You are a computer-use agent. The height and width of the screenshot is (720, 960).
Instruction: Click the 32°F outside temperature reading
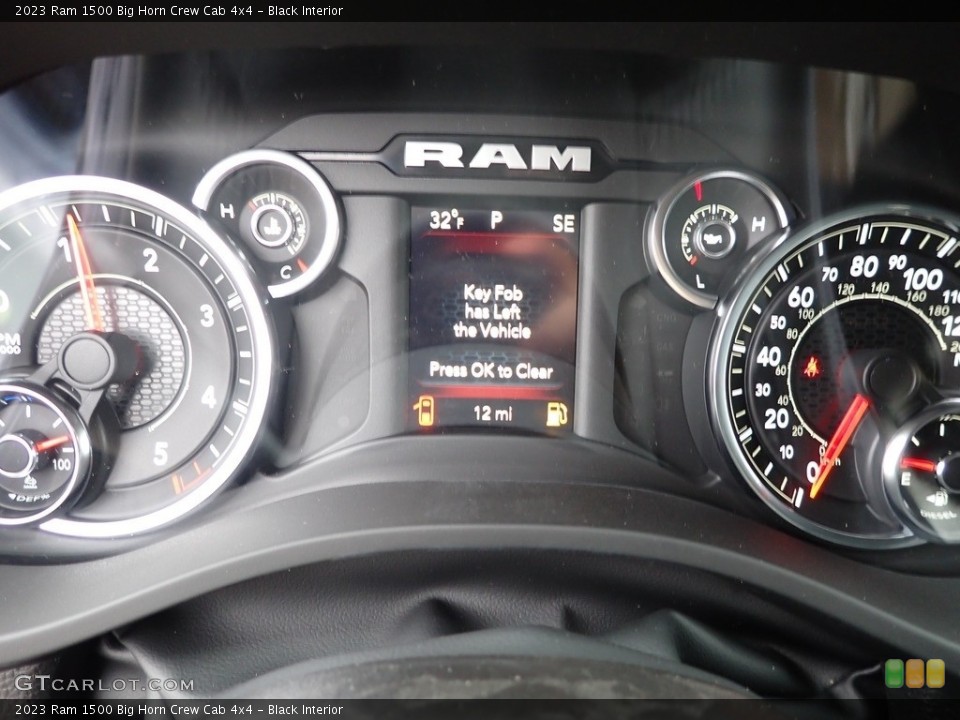tap(446, 220)
